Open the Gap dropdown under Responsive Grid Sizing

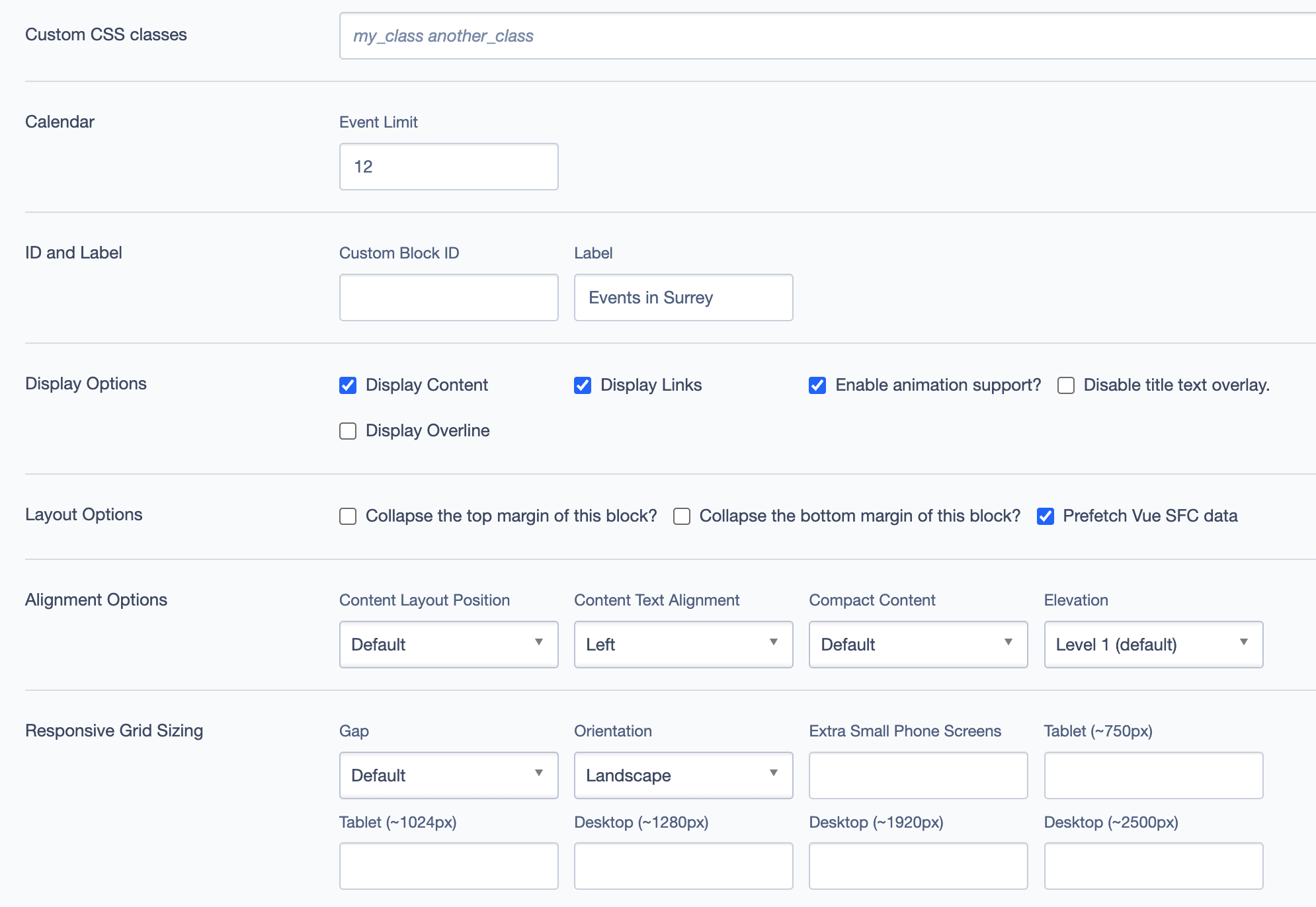448,775
